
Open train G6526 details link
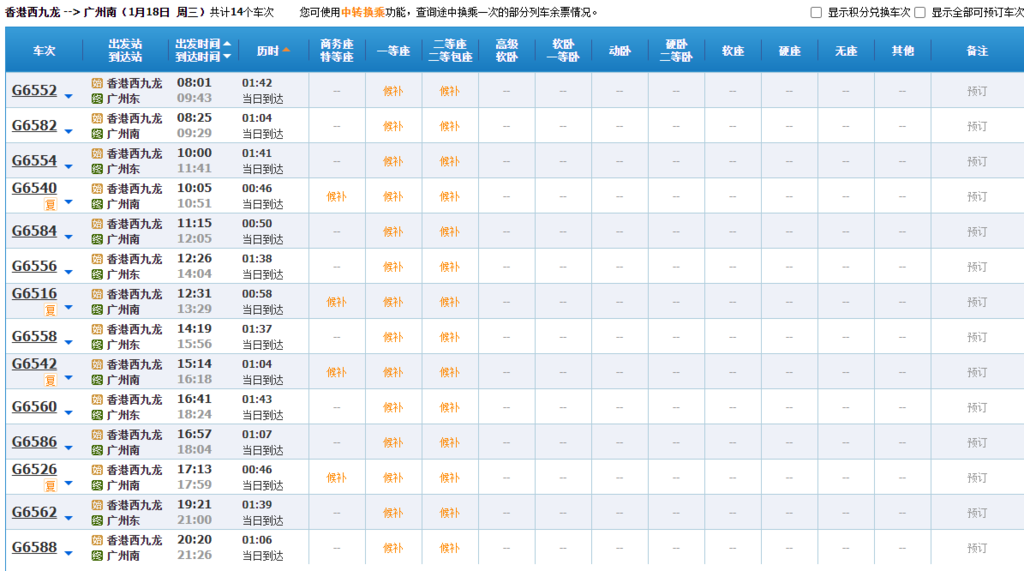point(35,470)
